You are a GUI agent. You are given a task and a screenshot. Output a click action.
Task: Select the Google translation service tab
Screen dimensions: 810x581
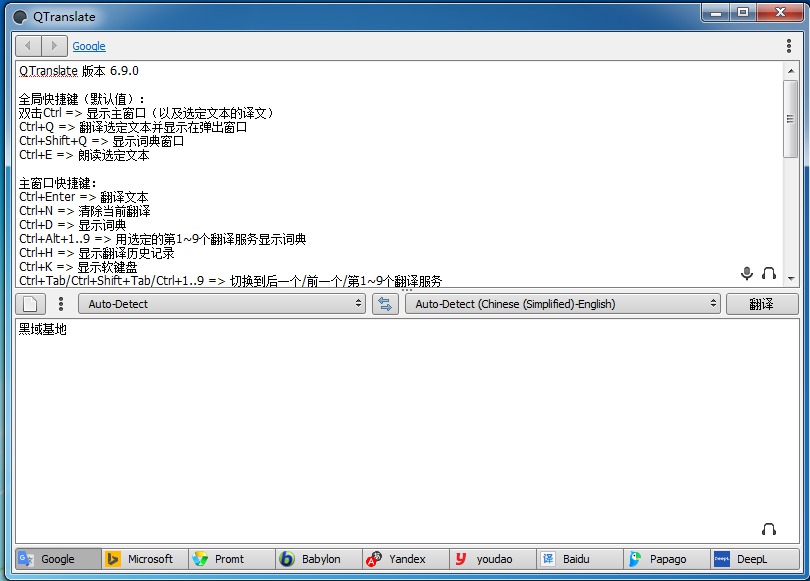(x=58, y=559)
